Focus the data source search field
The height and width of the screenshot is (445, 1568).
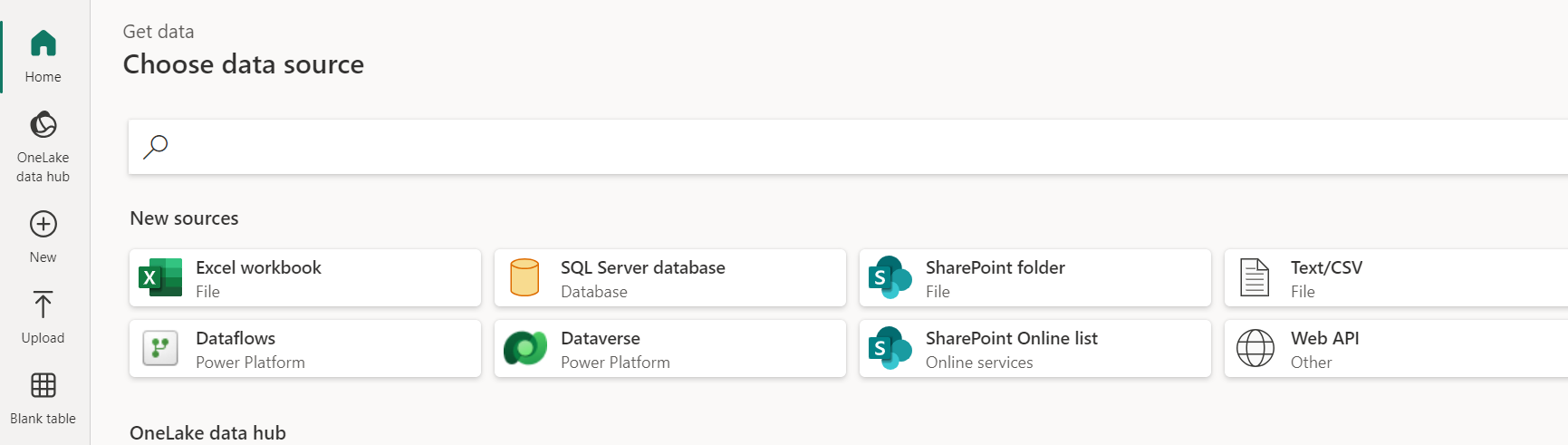848,147
